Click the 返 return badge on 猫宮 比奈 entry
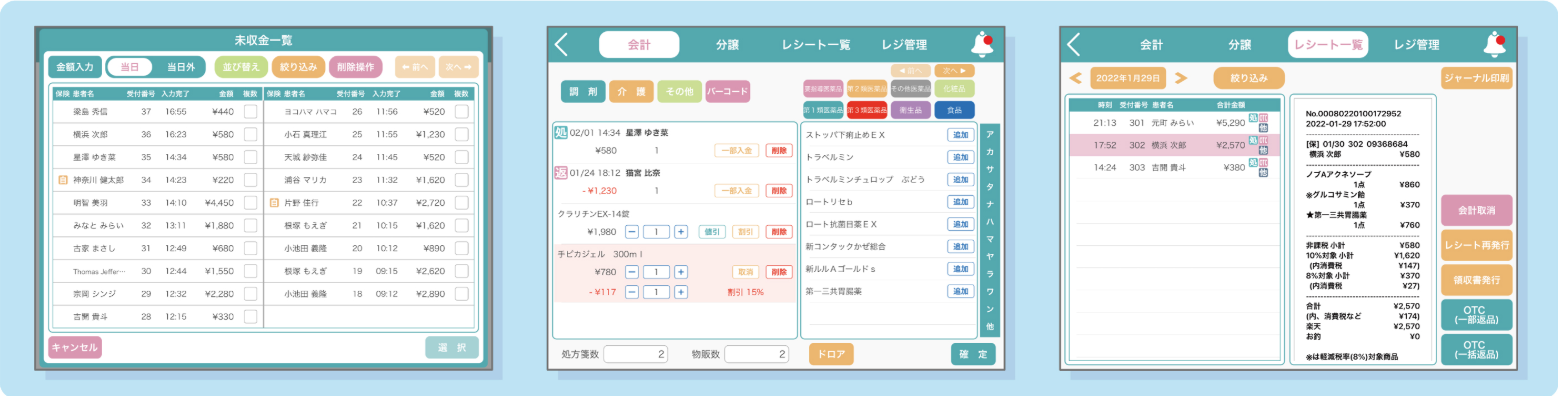The width and height of the screenshot is (1558, 396). pyautogui.click(x=560, y=172)
